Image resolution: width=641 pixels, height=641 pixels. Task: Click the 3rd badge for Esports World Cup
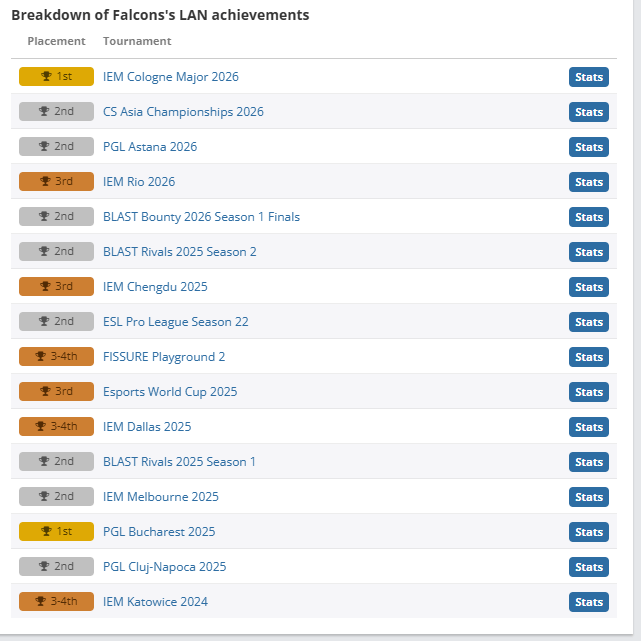pos(56,391)
